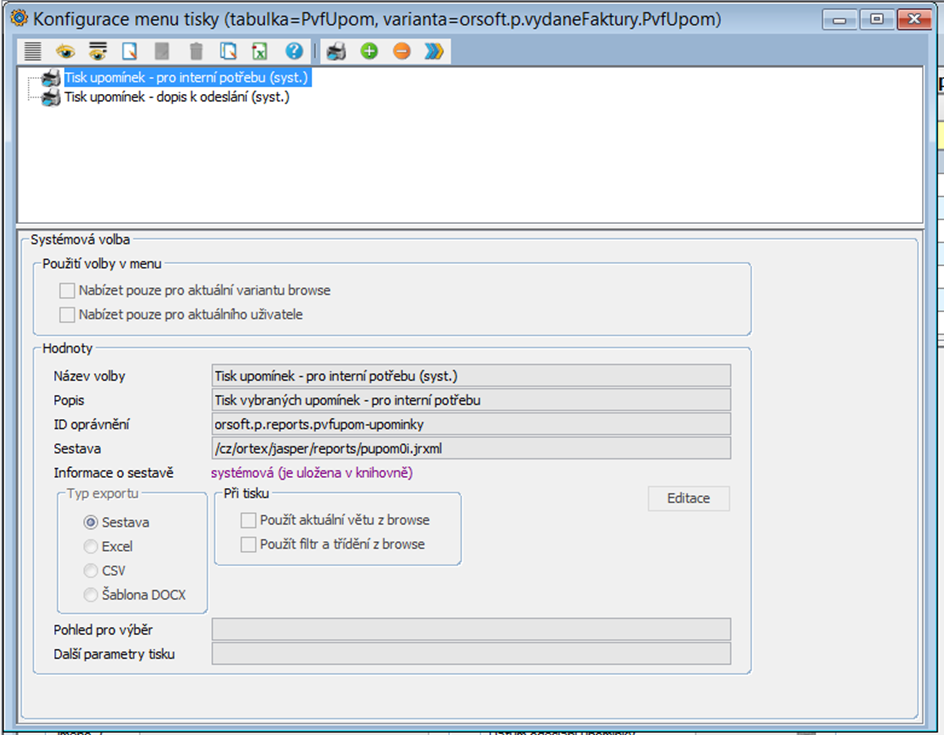Check 'Použít filtr a třídění z browse'

click(x=248, y=544)
